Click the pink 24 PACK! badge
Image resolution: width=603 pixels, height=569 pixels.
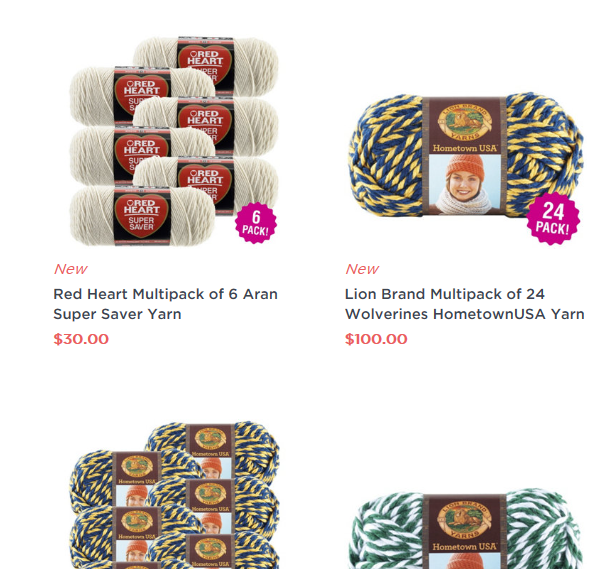tap(553, 219)
